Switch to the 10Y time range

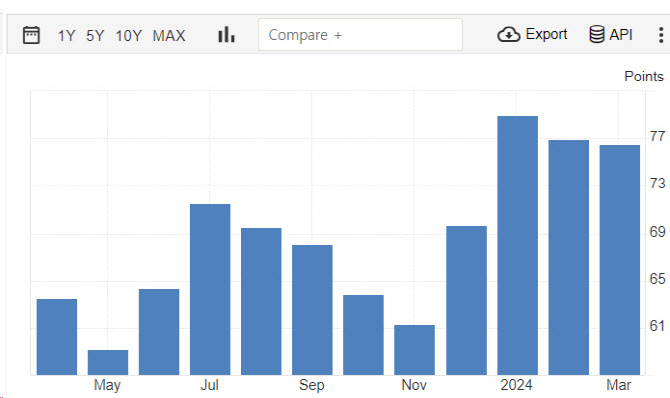point(129,35)
